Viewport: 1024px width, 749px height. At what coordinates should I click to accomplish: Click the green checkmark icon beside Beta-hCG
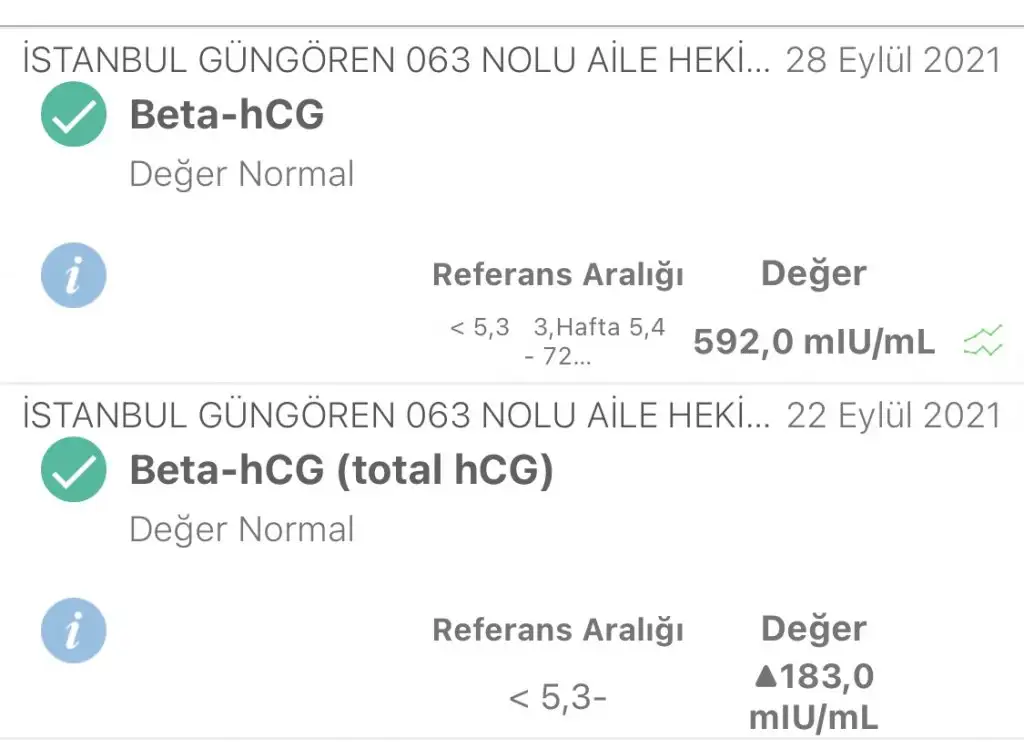[x=74, y=115]
